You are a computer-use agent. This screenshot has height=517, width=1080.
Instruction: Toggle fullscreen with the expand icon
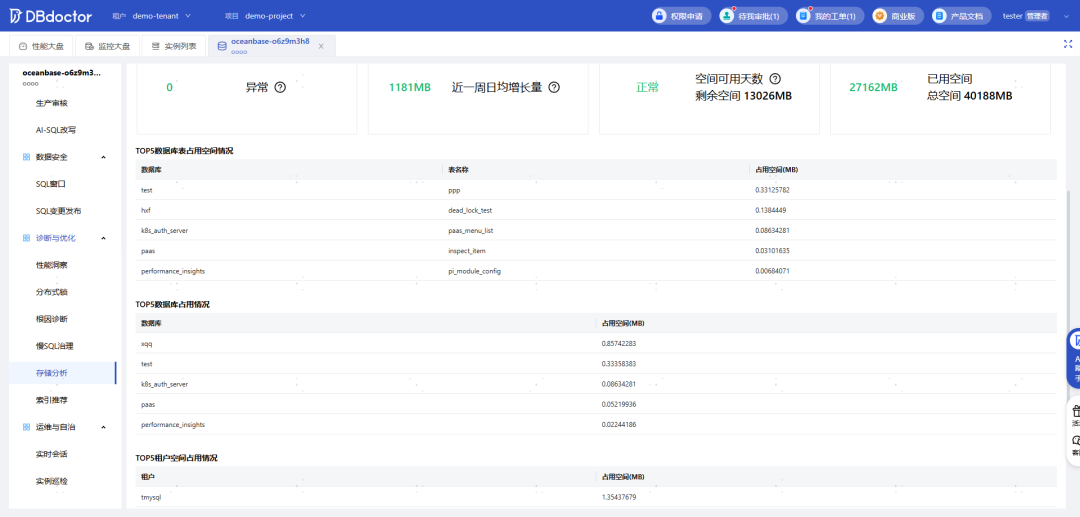[x=1068, y=43]
